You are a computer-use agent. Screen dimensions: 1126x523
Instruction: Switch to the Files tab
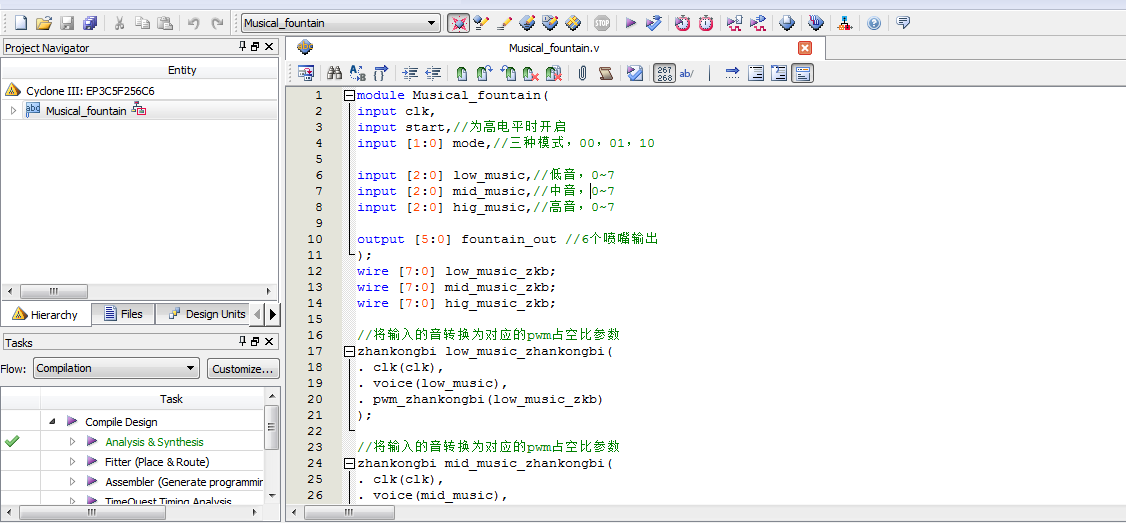tap(122, 314)
